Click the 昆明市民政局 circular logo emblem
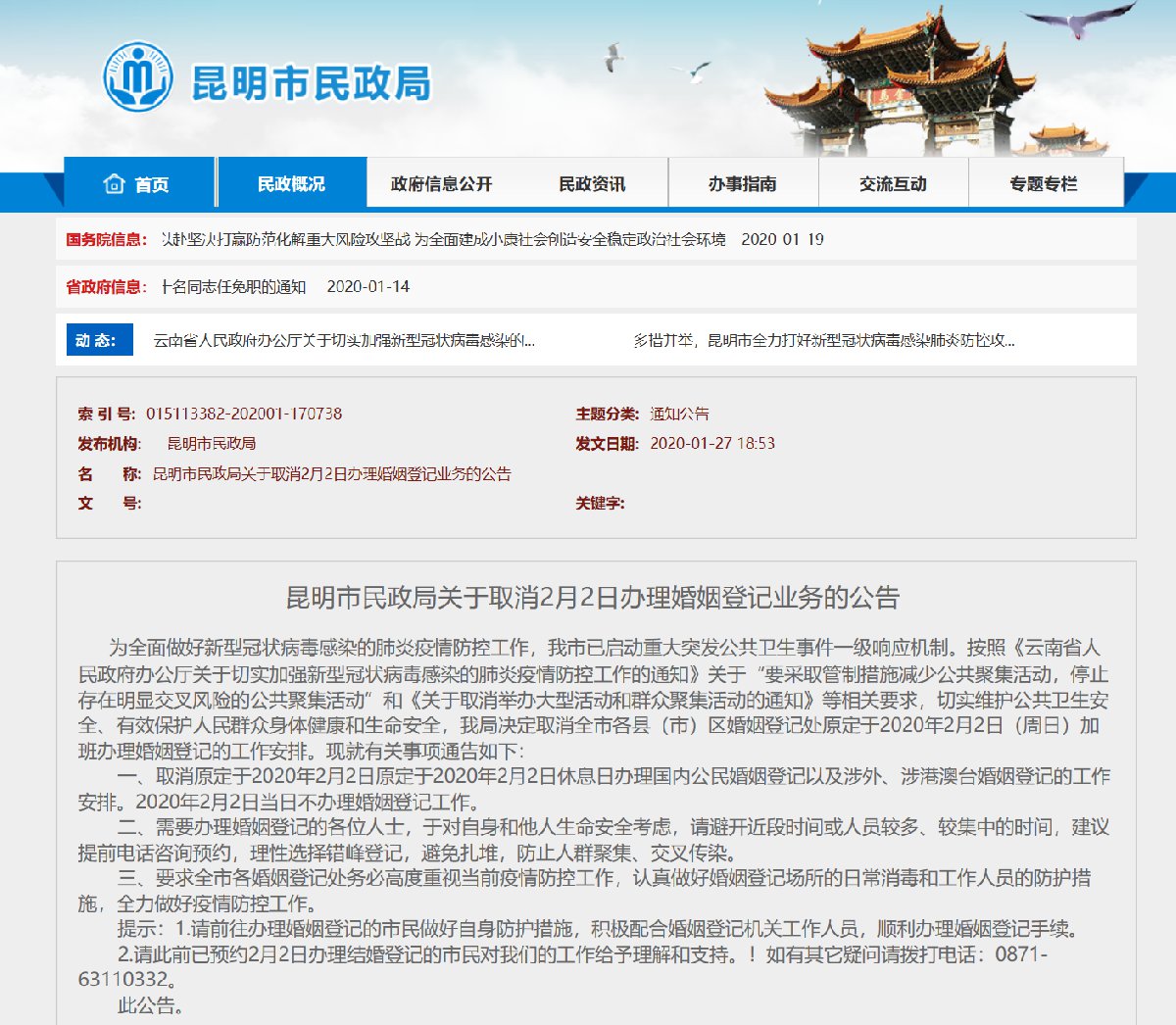Screen dimensions: 1176x1025 (138, 76)
